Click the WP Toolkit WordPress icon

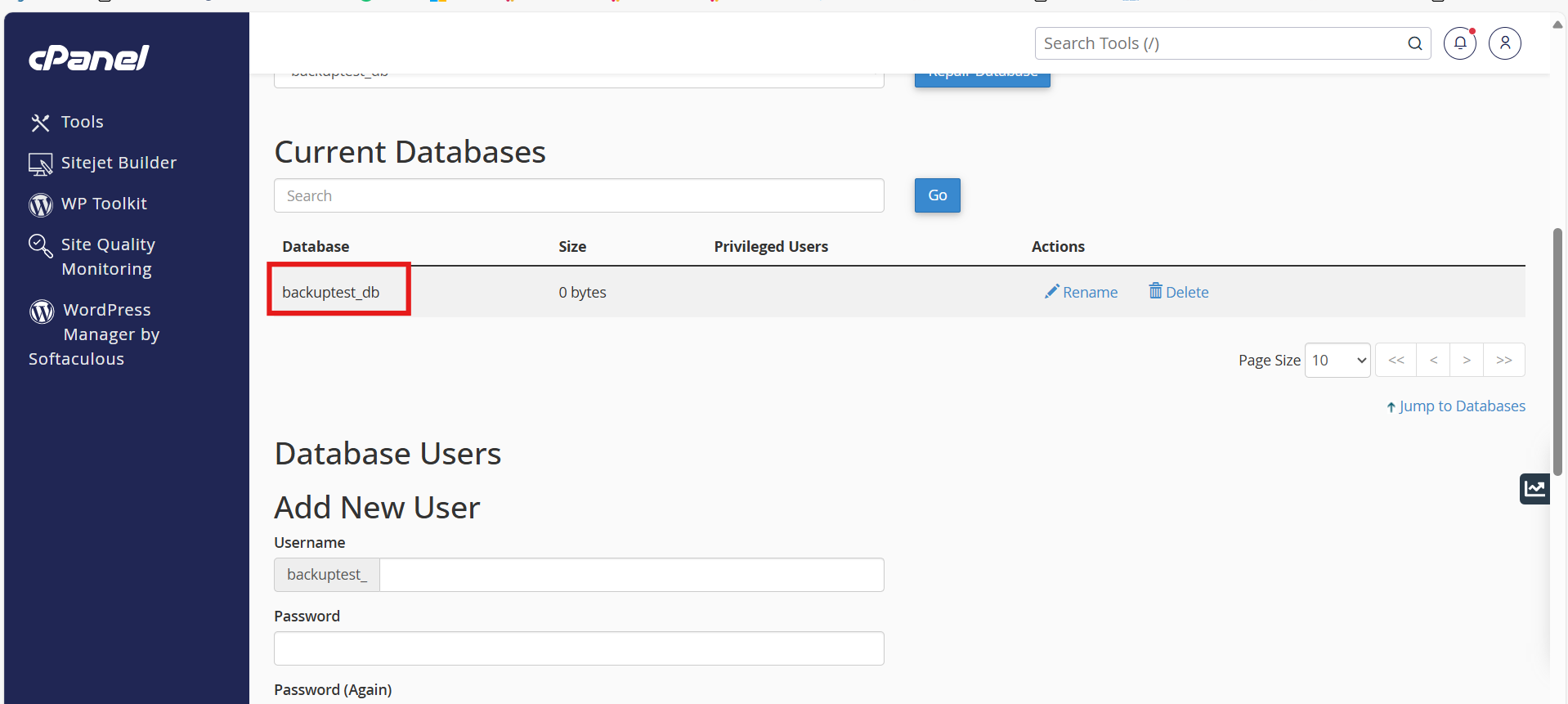[x=41, y=204]
